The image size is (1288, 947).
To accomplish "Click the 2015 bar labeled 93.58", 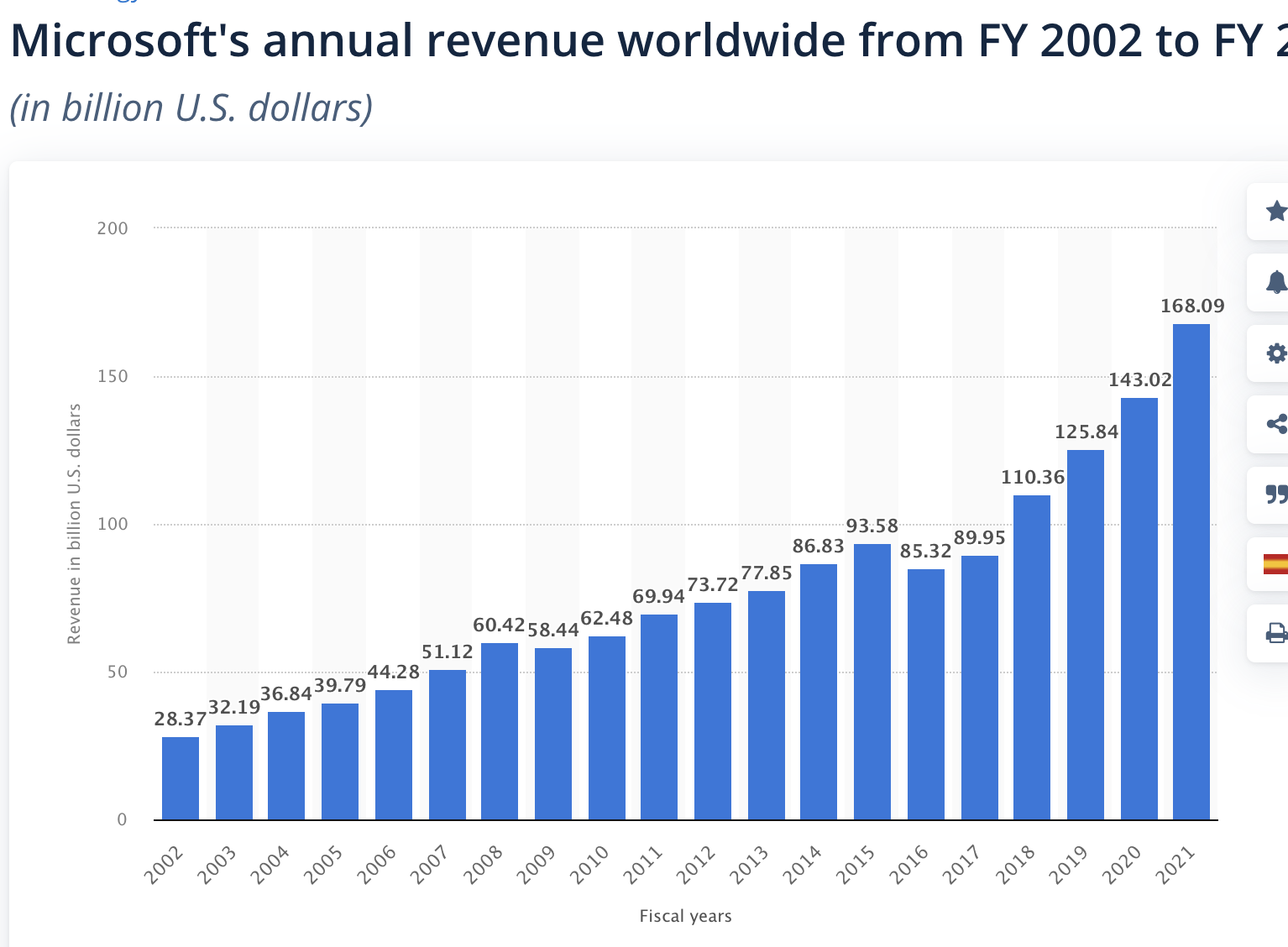I will [x=872, y=682].
